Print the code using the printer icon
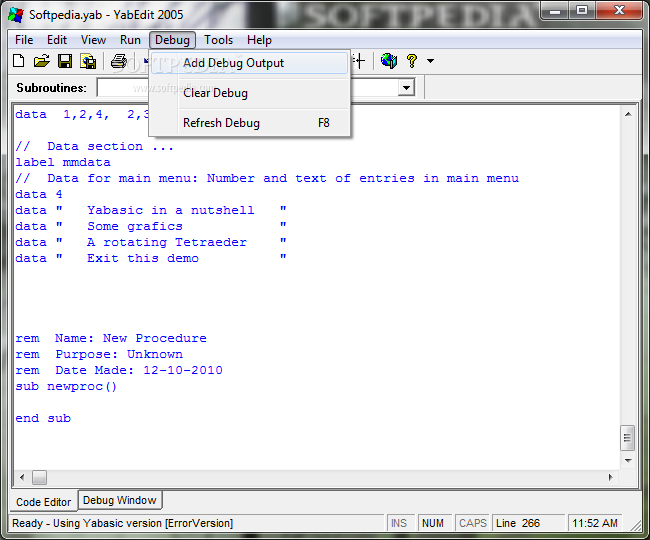This screenshot has width=650, height=540. 119,61
